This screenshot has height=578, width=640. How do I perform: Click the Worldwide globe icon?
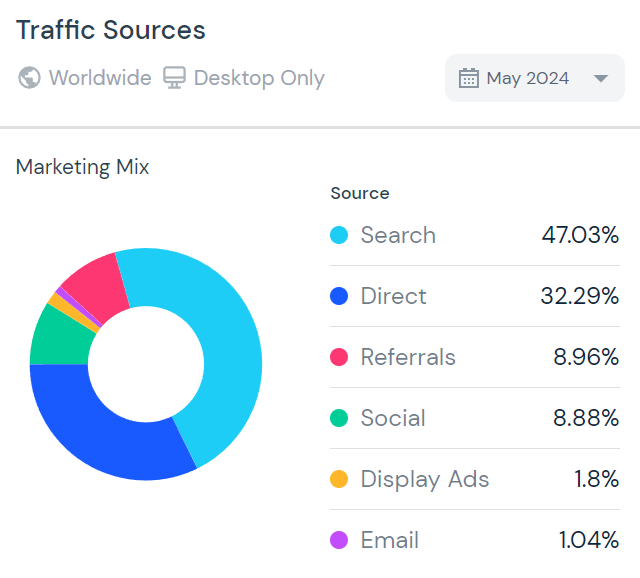(x=30, y=78)
